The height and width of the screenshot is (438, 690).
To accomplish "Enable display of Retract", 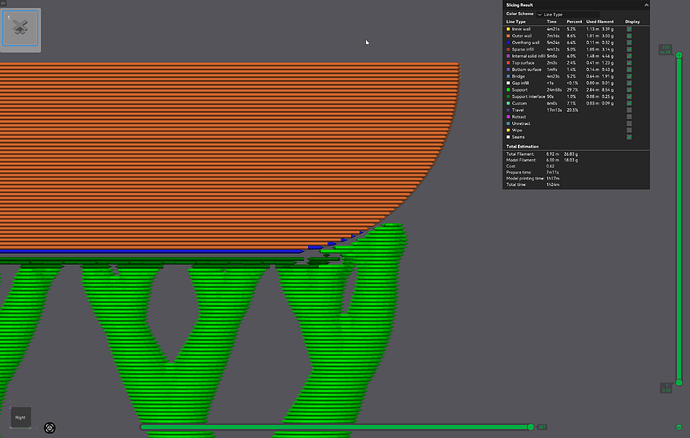I will coord(629,117).
